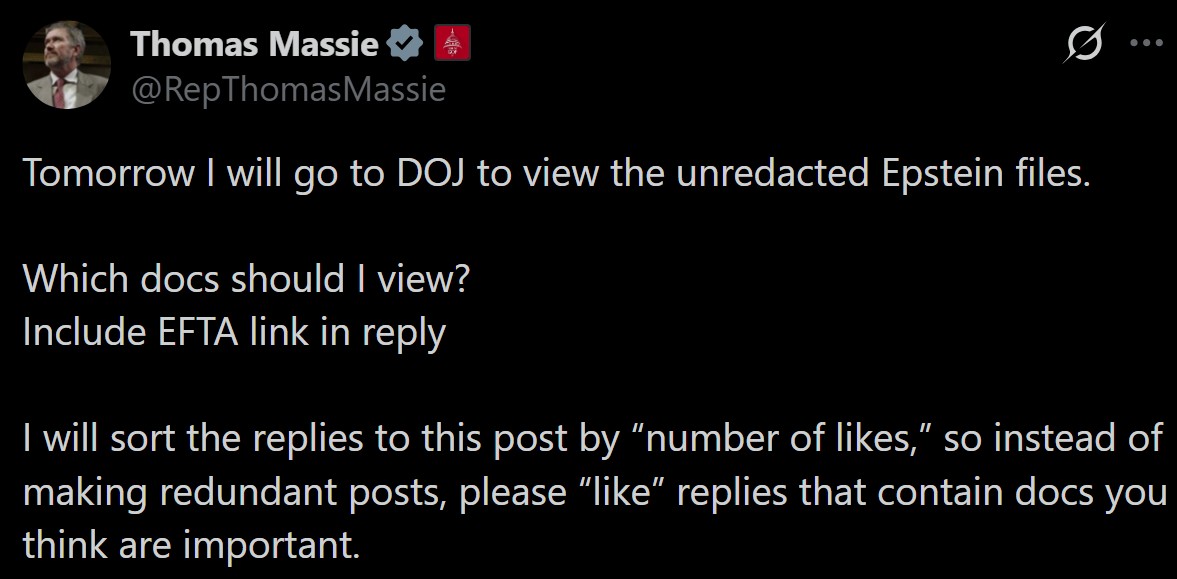Click the line "Which docs should I view?"
1177x579 pixels.
pos(245,280)
